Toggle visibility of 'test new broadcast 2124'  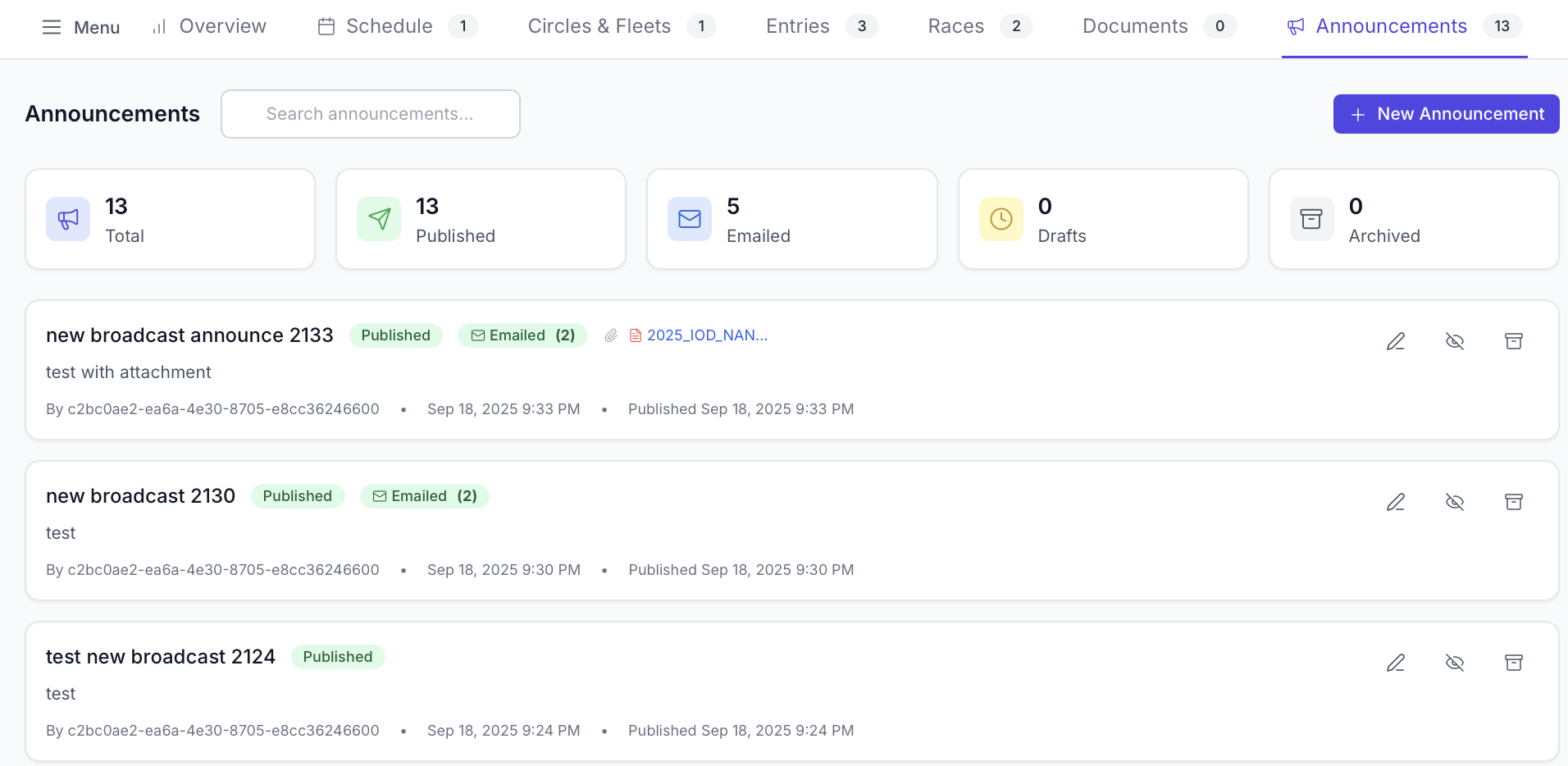click(1455, 663)
